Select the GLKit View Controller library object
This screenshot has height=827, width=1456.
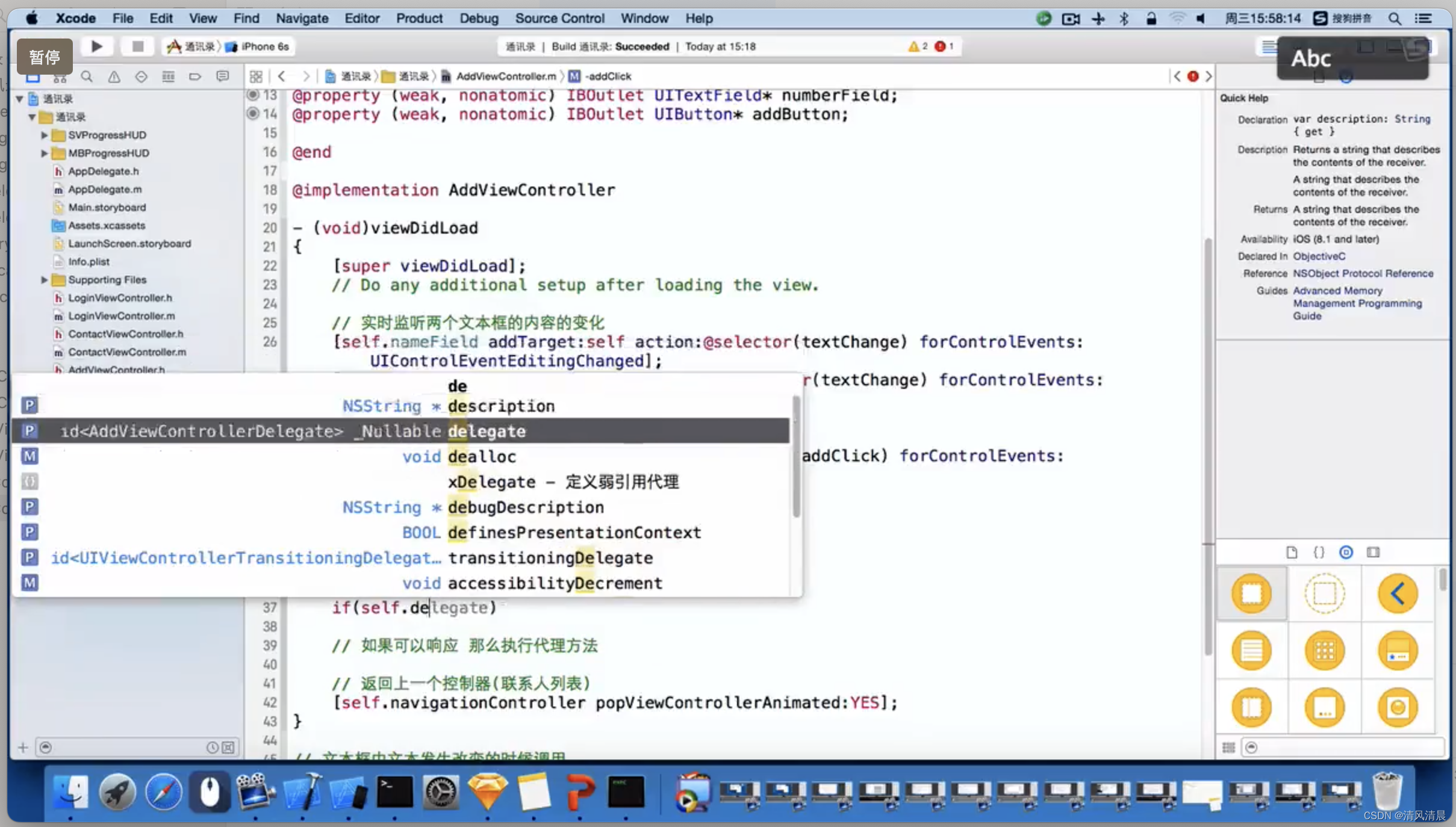(1398, 707)
